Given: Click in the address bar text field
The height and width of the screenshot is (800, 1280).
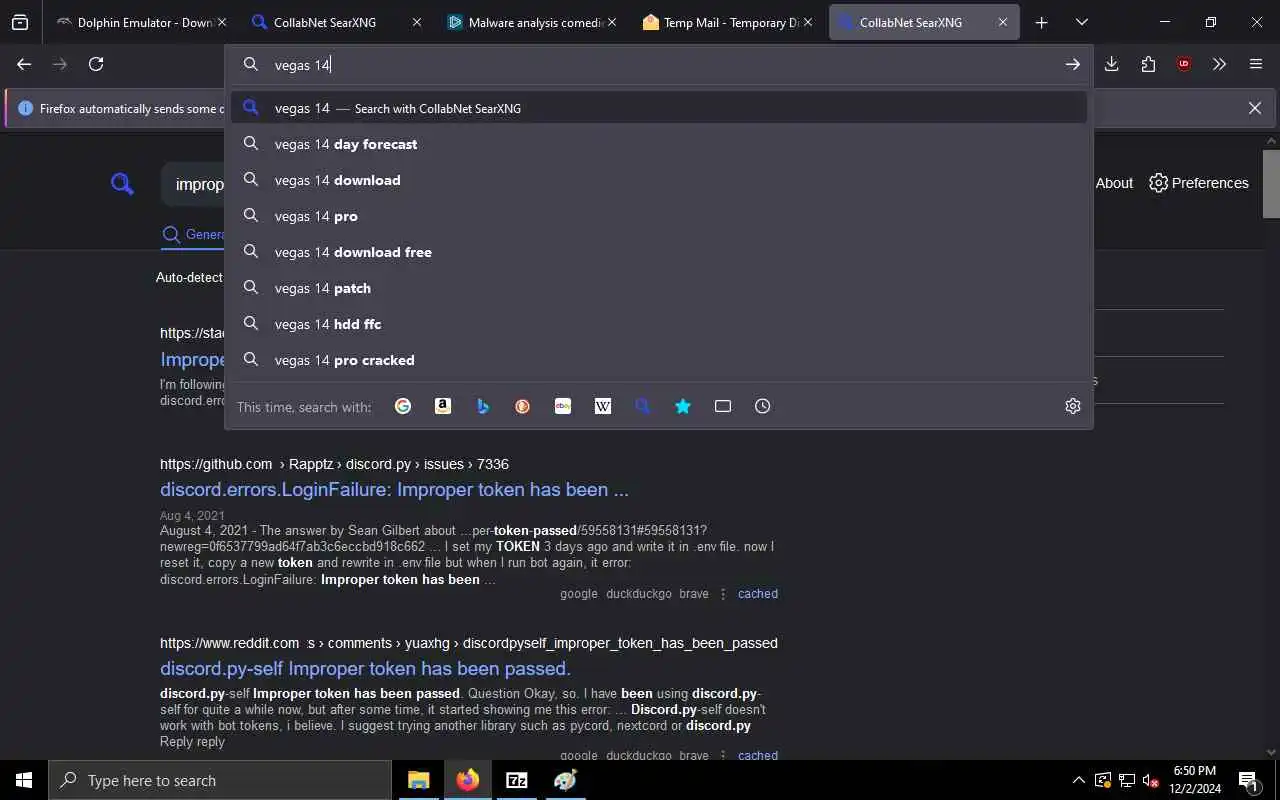Looking at the screenshot, I should click(x=660, y=64).
